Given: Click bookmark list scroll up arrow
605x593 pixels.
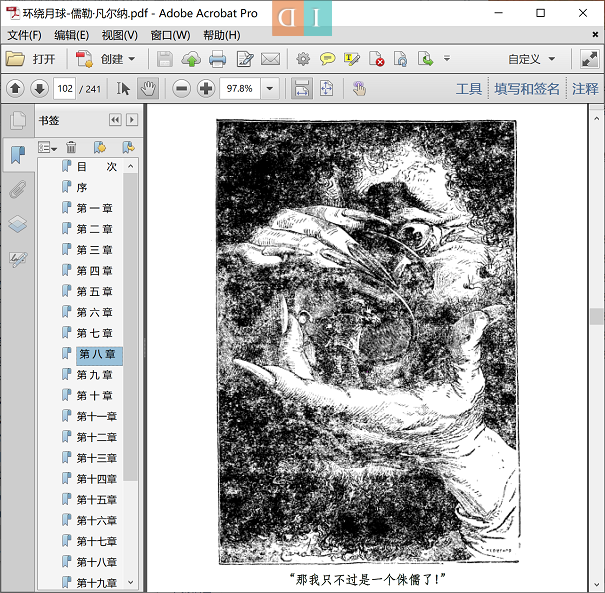Looking at the screenshot, I should 131,166.
